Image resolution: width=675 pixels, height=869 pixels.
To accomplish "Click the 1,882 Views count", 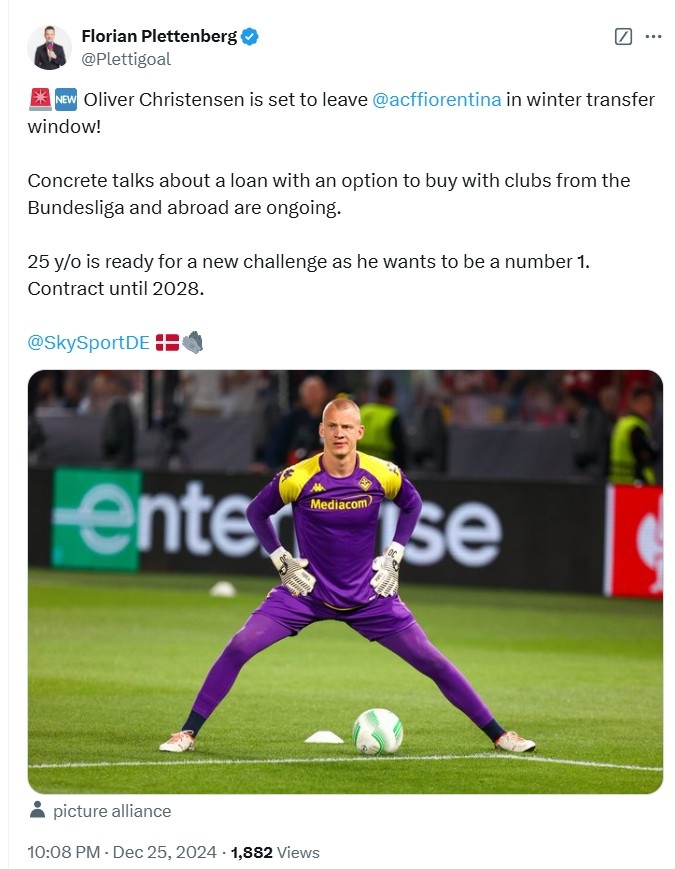I will pyautogui.click(x=275, y=853).
